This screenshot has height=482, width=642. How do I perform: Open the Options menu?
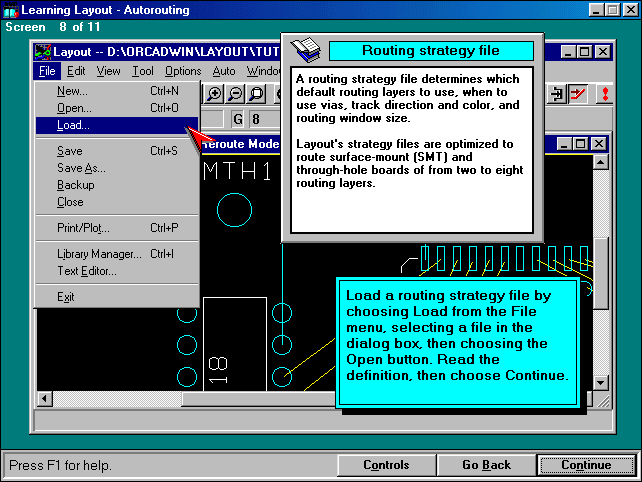pyautogui.click(x=183, y=71)
